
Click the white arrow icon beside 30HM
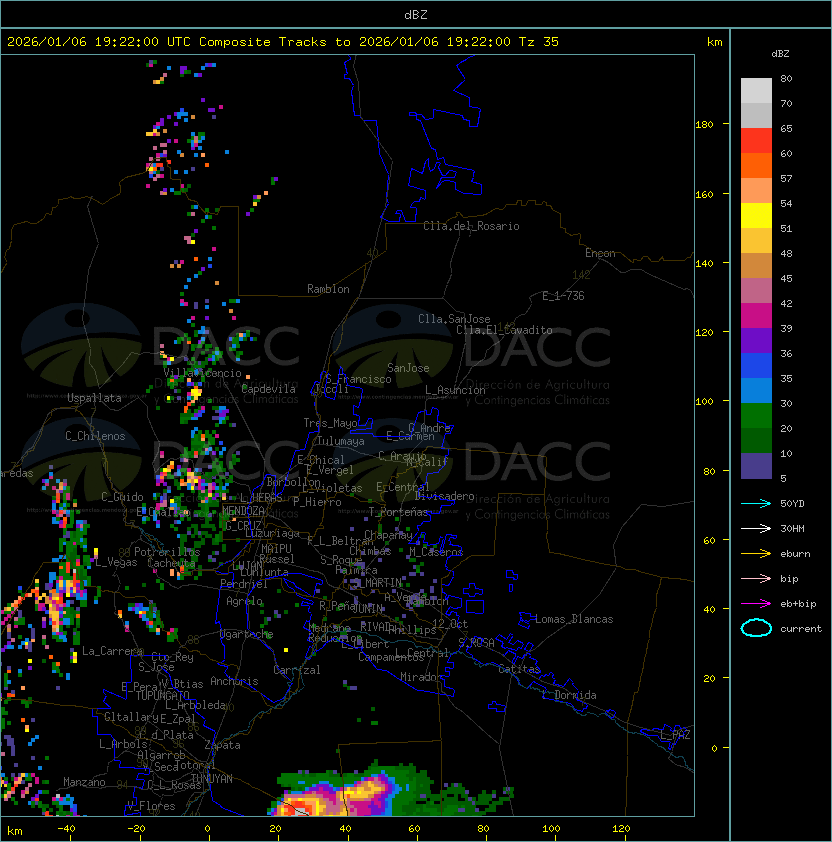pos(756,528)
